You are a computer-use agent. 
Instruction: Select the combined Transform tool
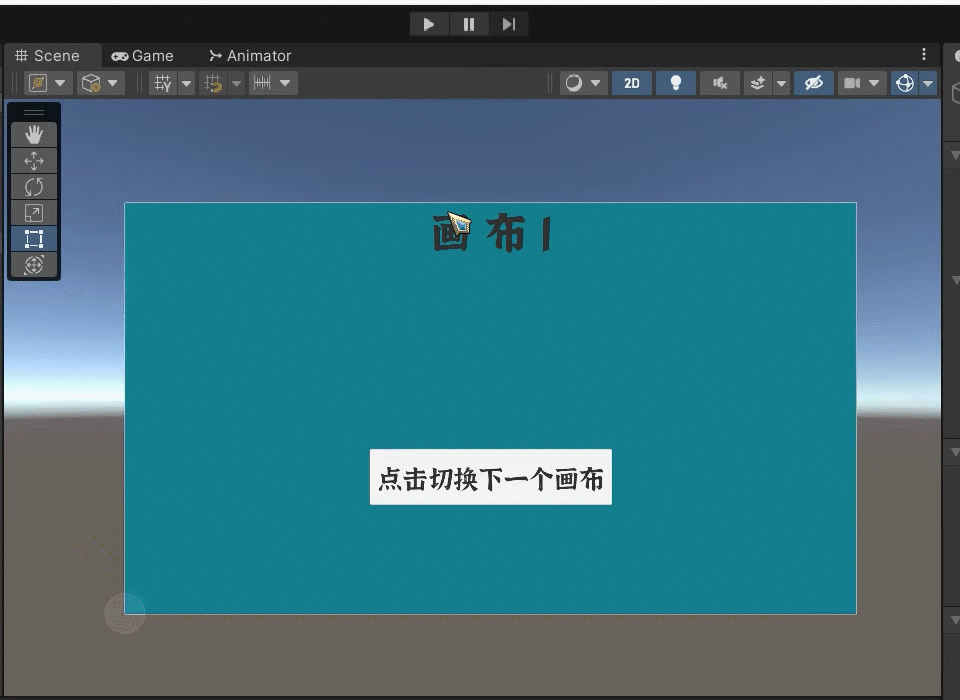(34, 265)
